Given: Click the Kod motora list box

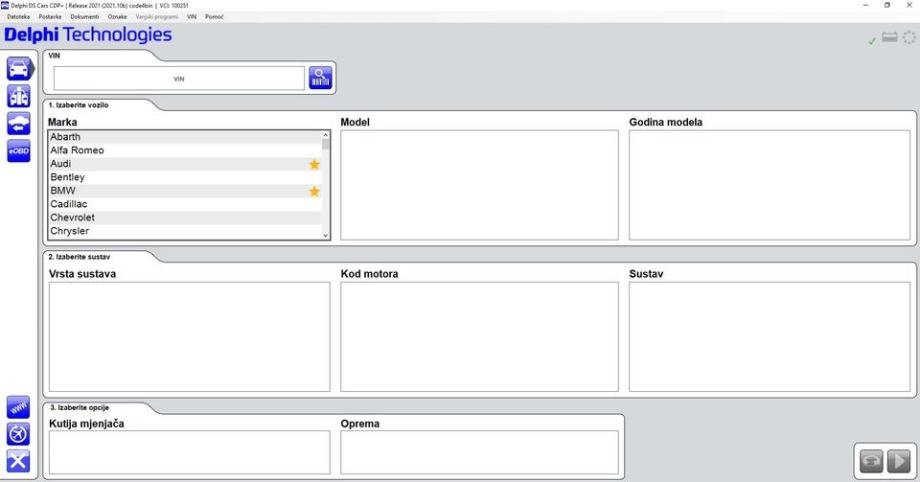Looking at the screenshot, I should [x=479, y=336].
